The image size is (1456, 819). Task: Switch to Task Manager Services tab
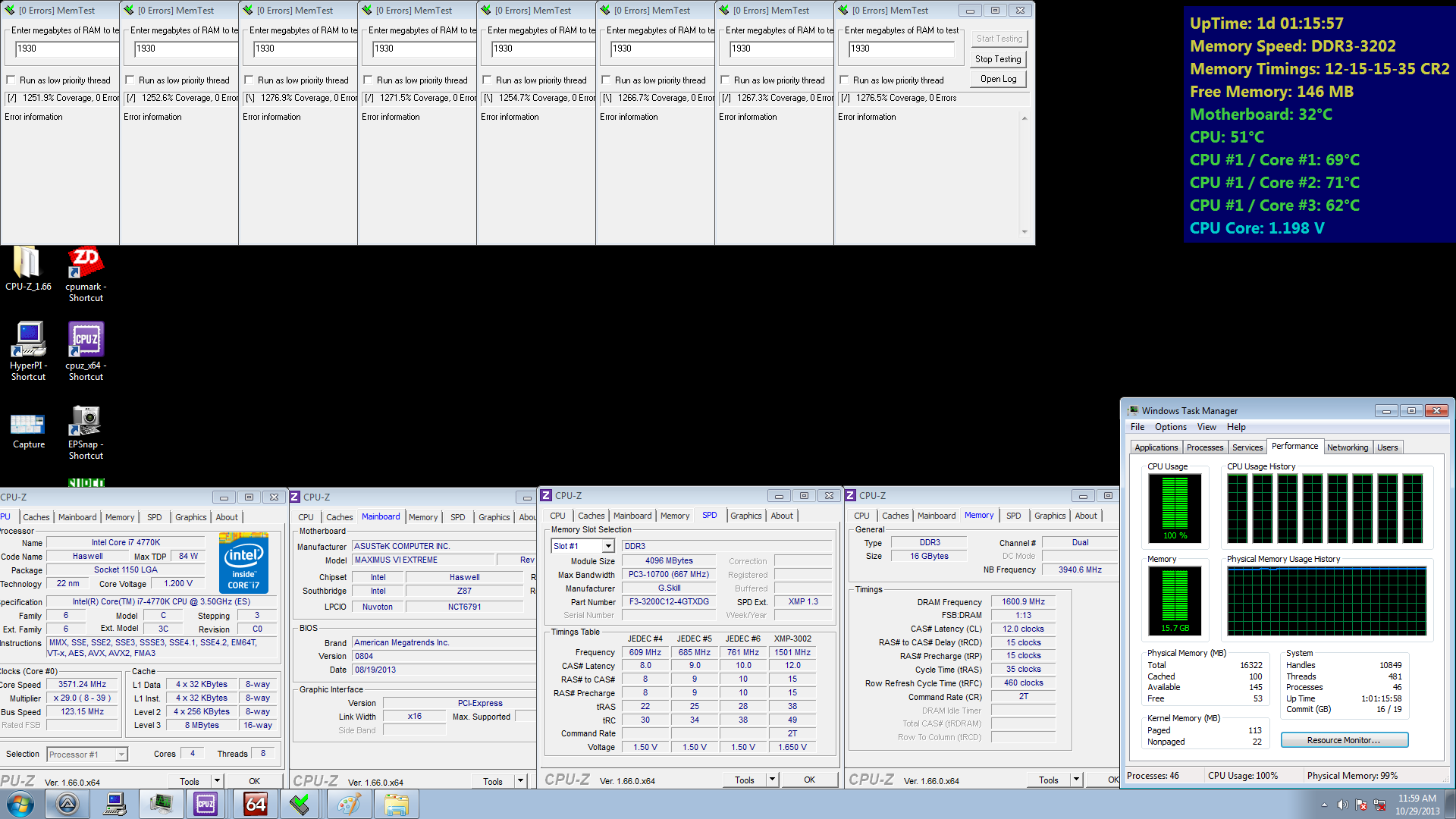pos(1247,447)
